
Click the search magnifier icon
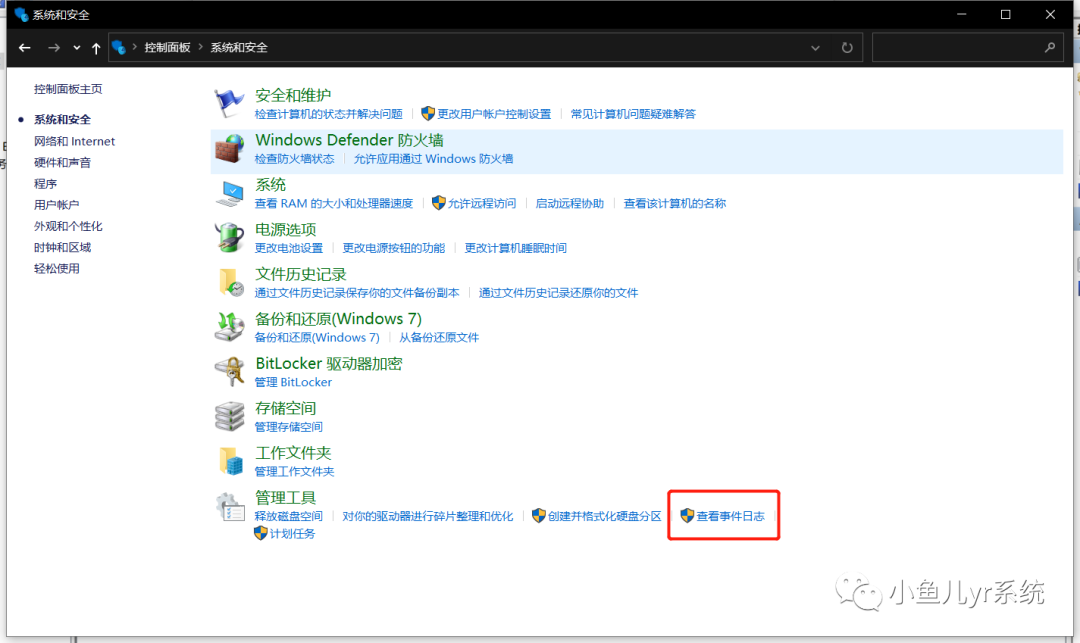tap(1050, 48)
